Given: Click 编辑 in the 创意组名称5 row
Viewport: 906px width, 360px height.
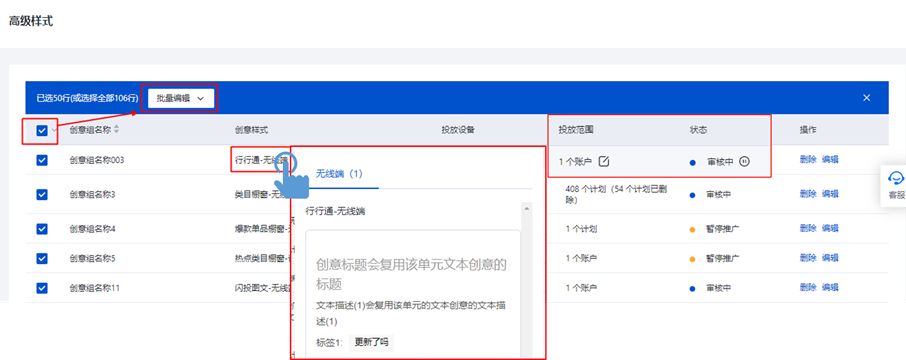Looking at the screenshot, I should 830,258.
